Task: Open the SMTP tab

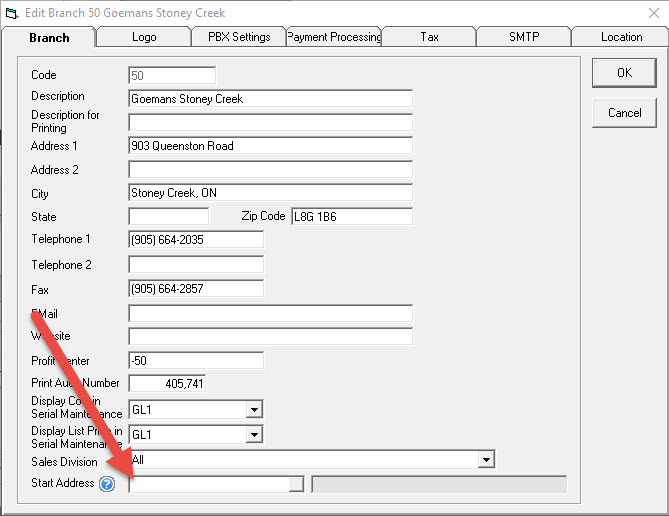Action: [x=524, y=37]
